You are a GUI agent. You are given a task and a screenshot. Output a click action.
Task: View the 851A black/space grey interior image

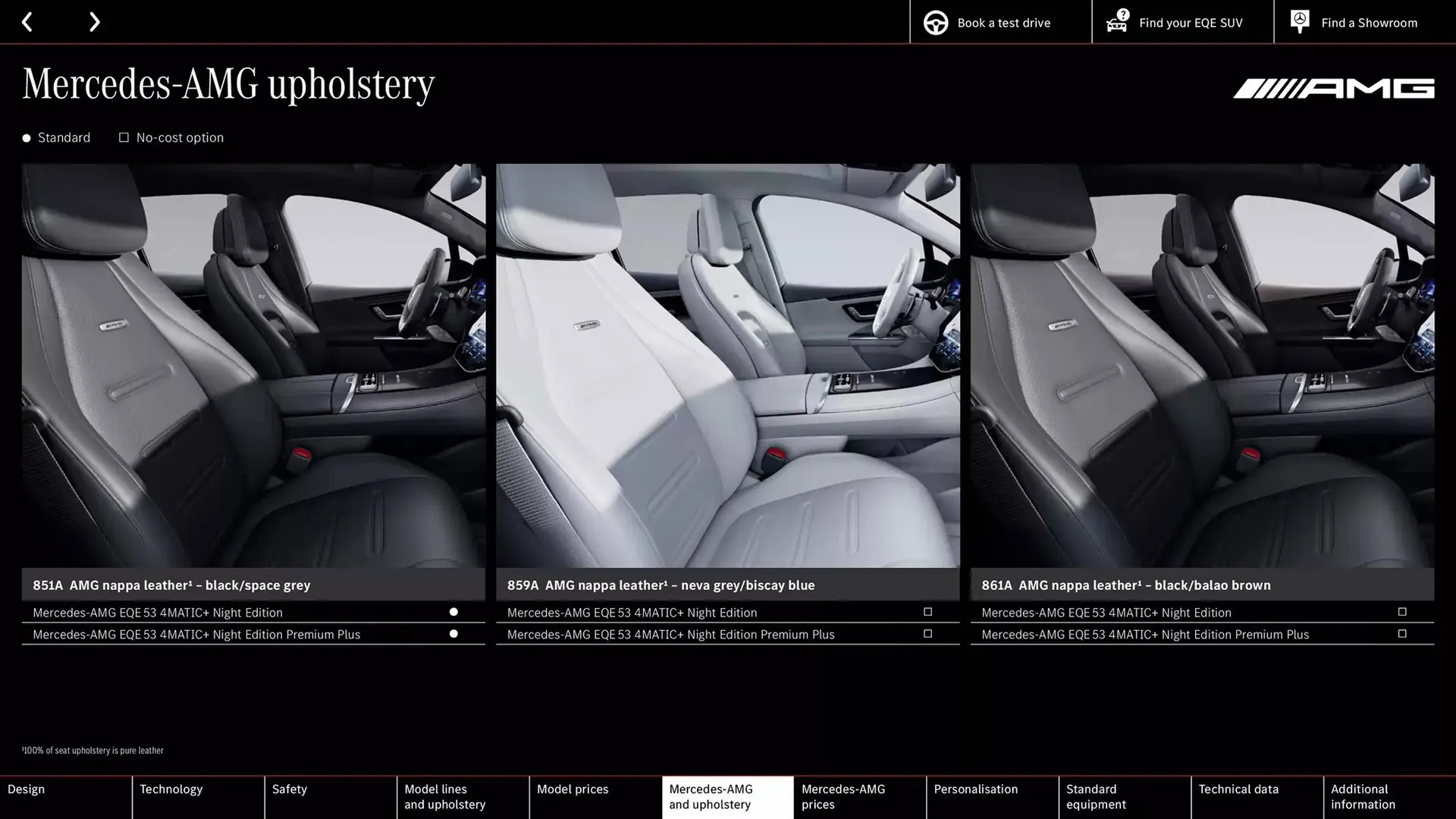click(253, 366)
